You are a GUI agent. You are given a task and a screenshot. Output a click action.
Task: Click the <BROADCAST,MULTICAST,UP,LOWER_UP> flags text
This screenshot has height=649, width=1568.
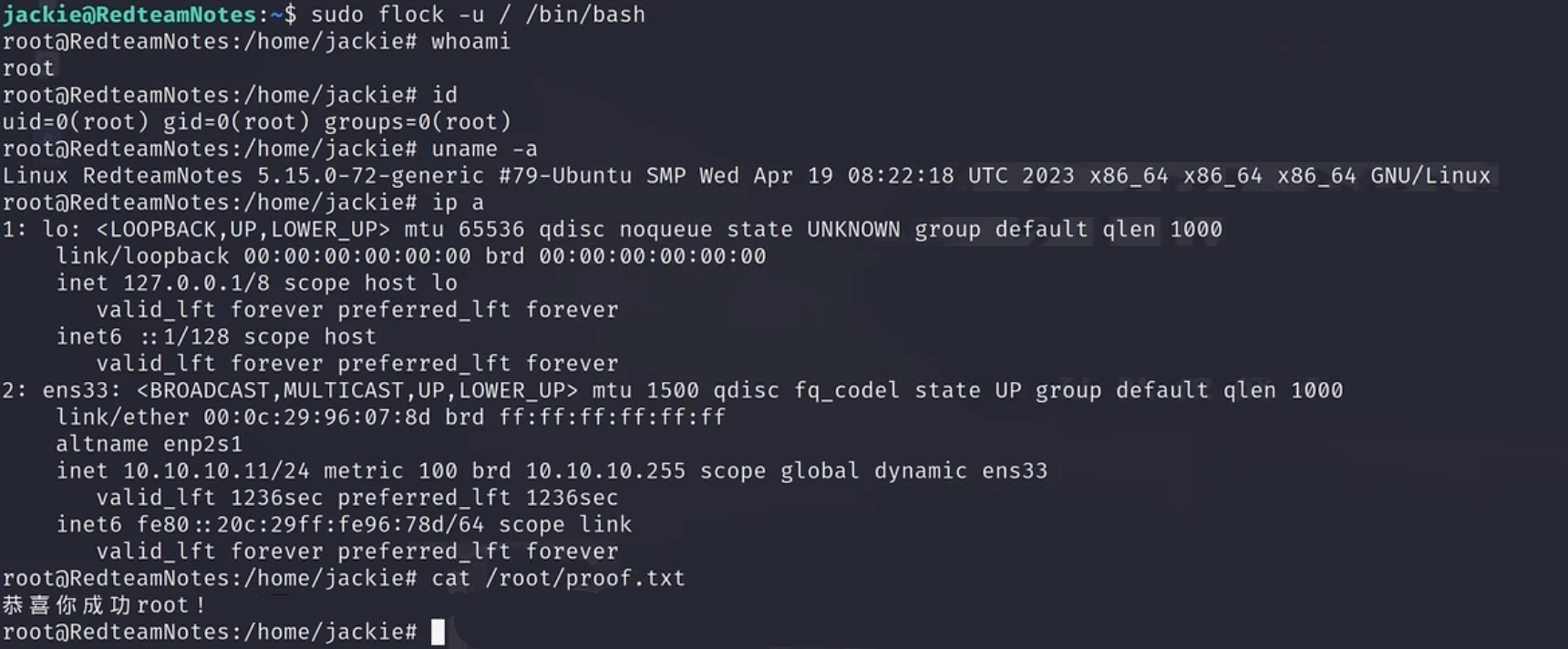356,391
